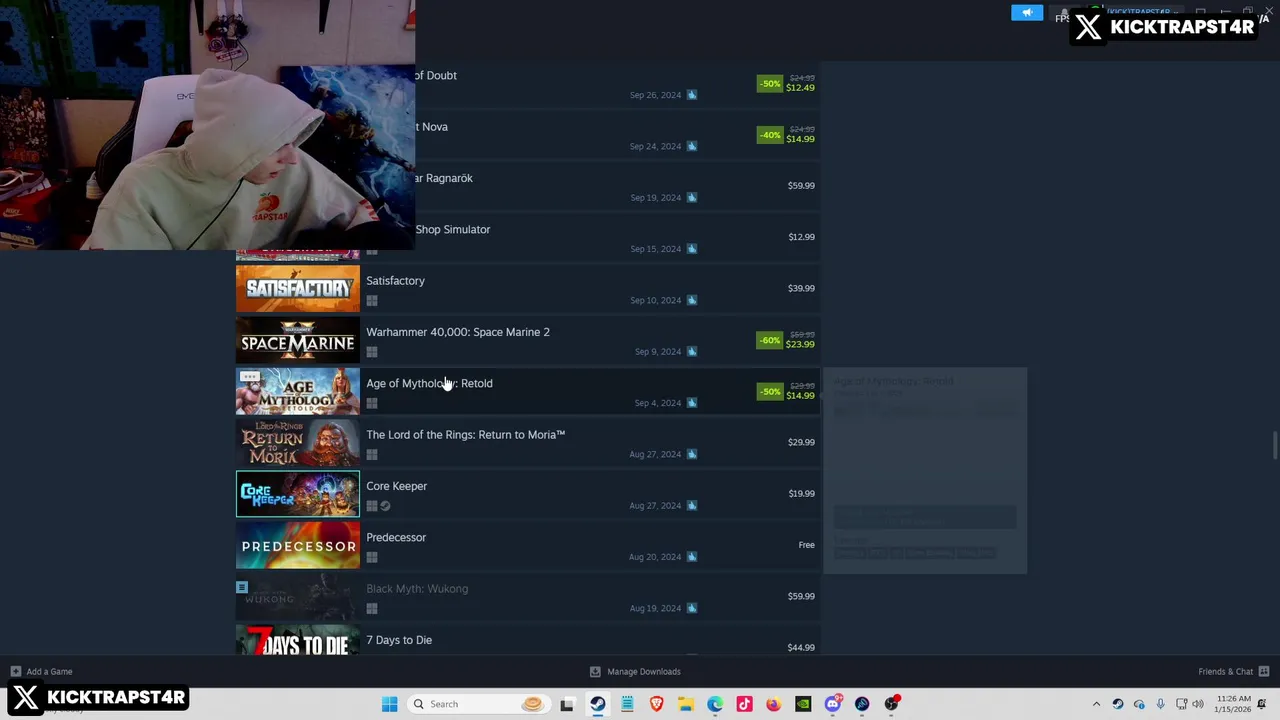Viewport: 1280px width, 720px height.
Task: Click the Steam announcements megaphone button
Action: tap(1027, 13)
